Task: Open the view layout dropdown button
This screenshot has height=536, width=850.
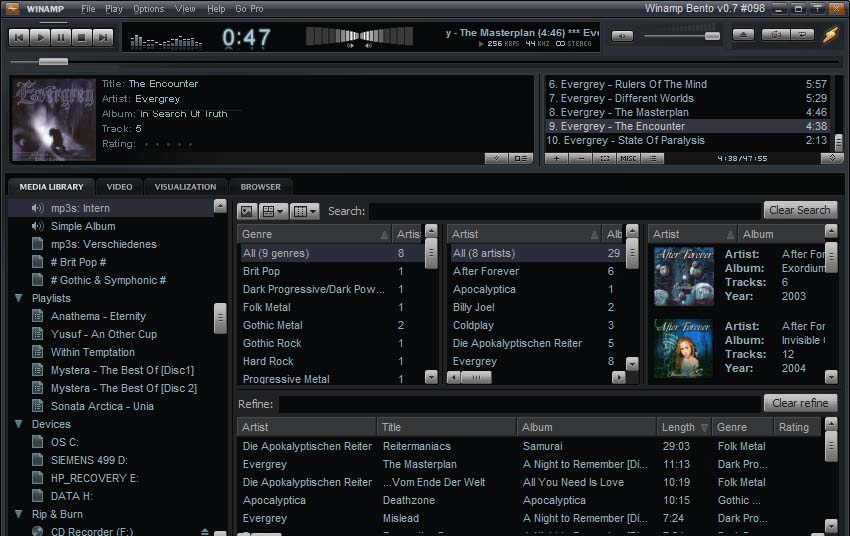Action: point(273,211)
